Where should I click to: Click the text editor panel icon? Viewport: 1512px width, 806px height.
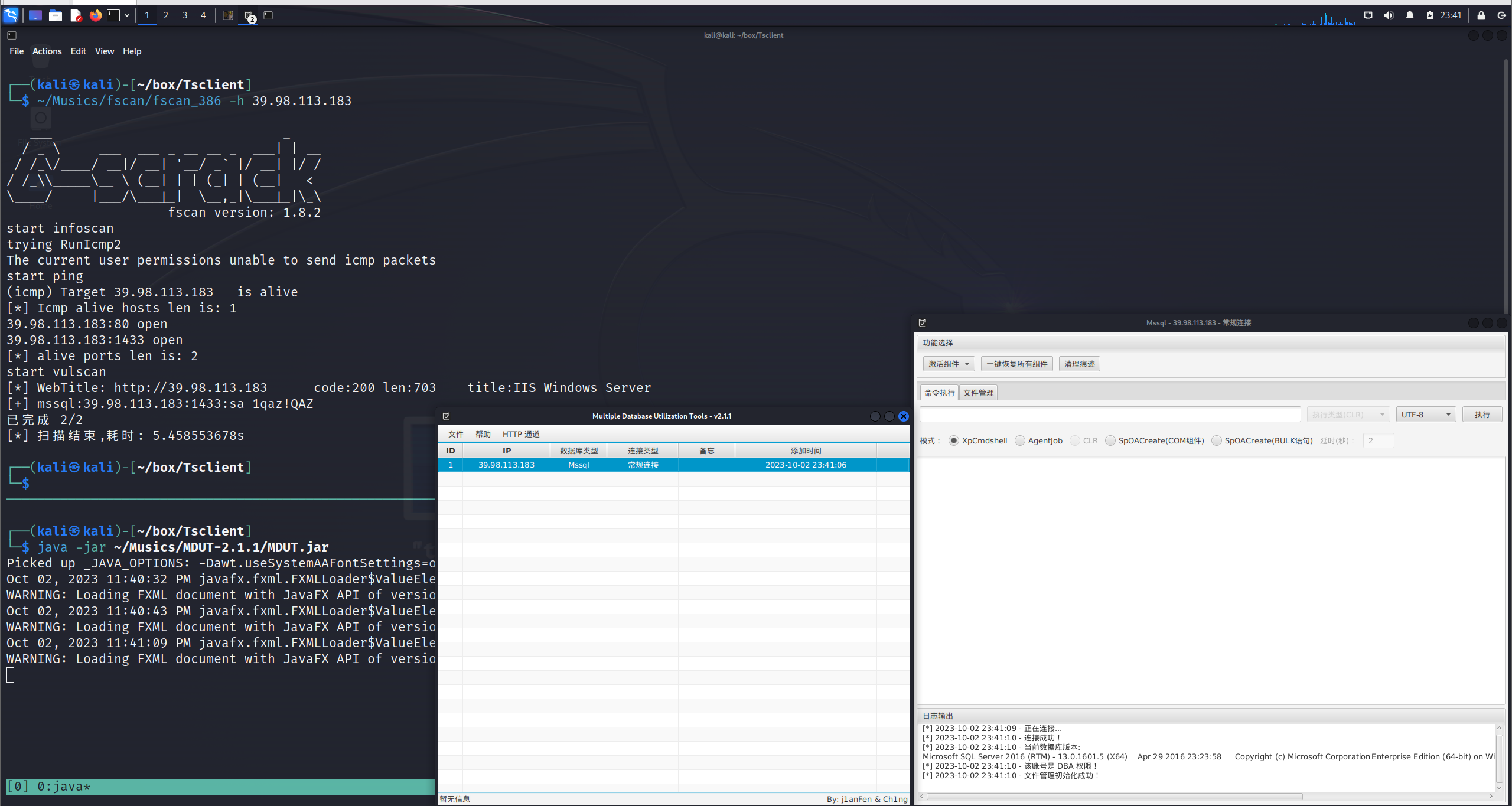click(x=76, y=15)
